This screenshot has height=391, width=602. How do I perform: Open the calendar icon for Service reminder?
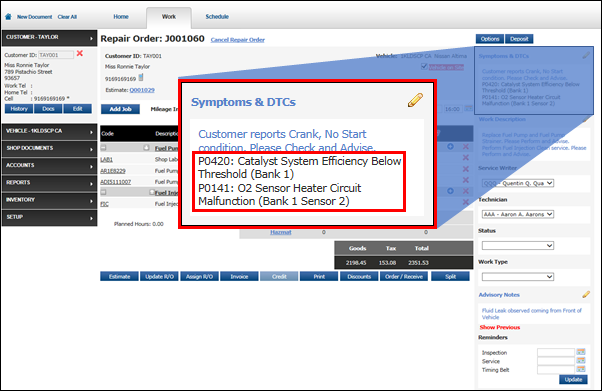point(581,361)
